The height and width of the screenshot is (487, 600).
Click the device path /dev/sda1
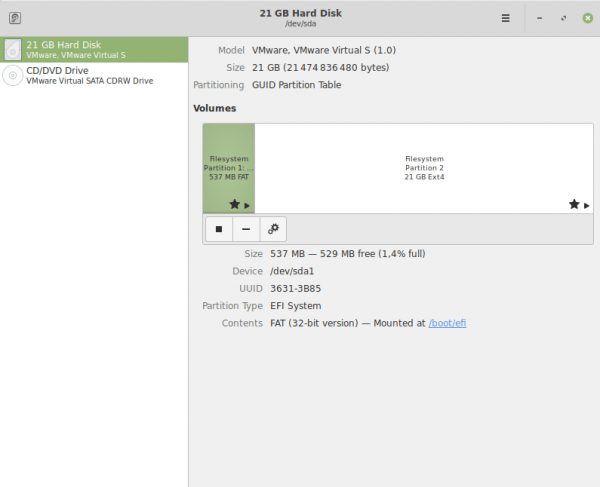click(292, 271)
